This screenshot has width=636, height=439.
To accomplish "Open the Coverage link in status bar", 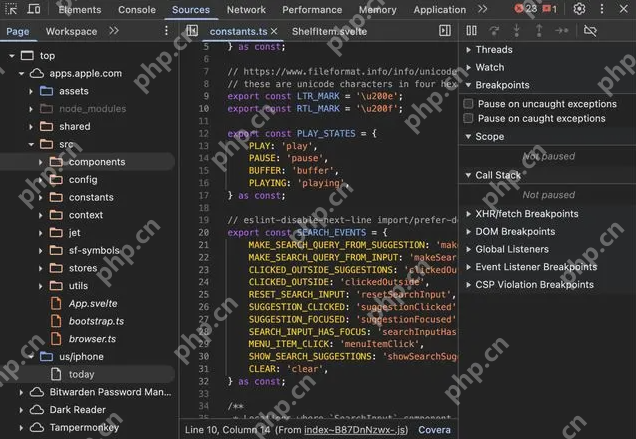I will pyautogui.click(x=435, y=430).
